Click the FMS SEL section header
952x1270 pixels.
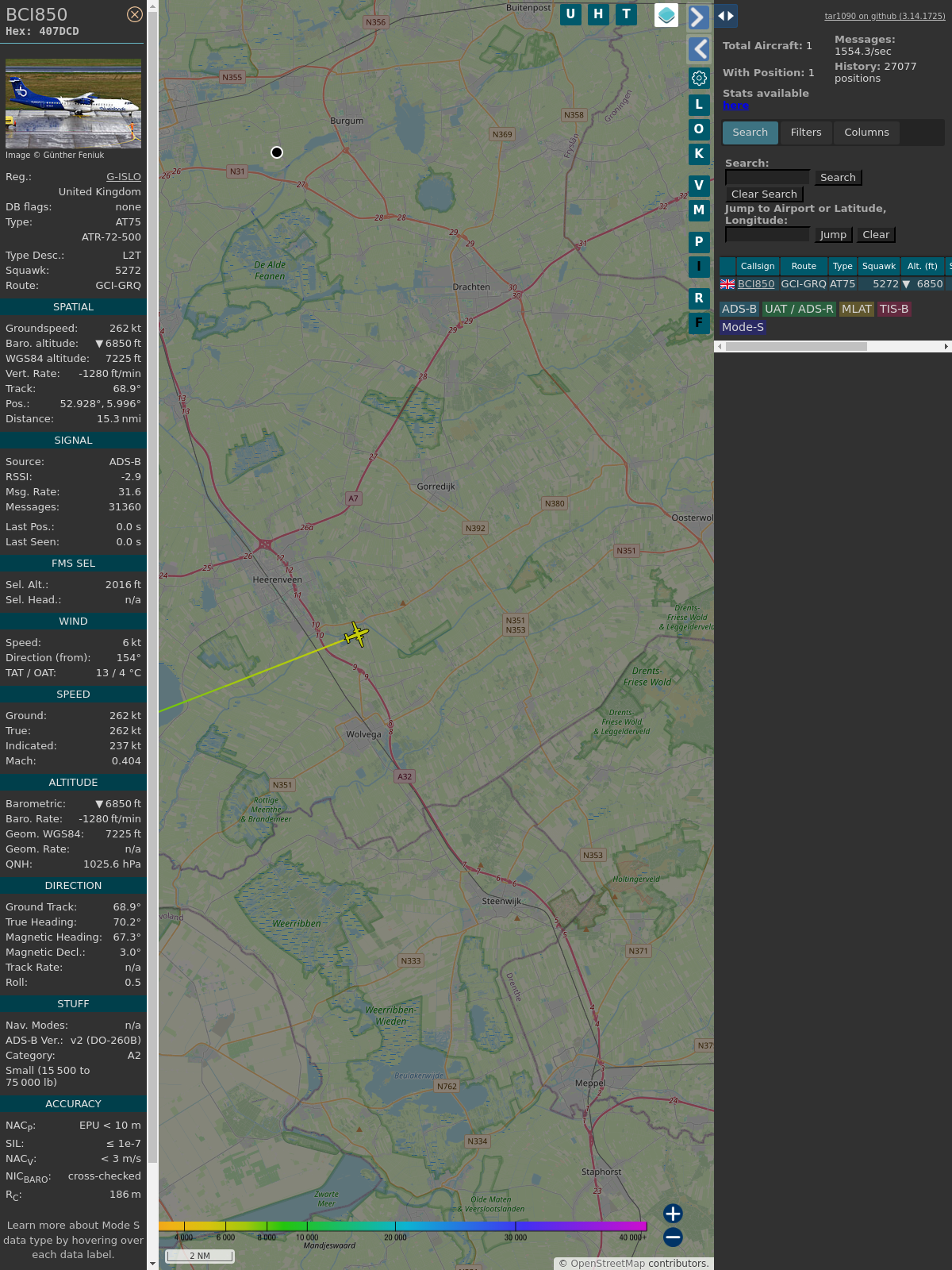click(x=73, y=564)
